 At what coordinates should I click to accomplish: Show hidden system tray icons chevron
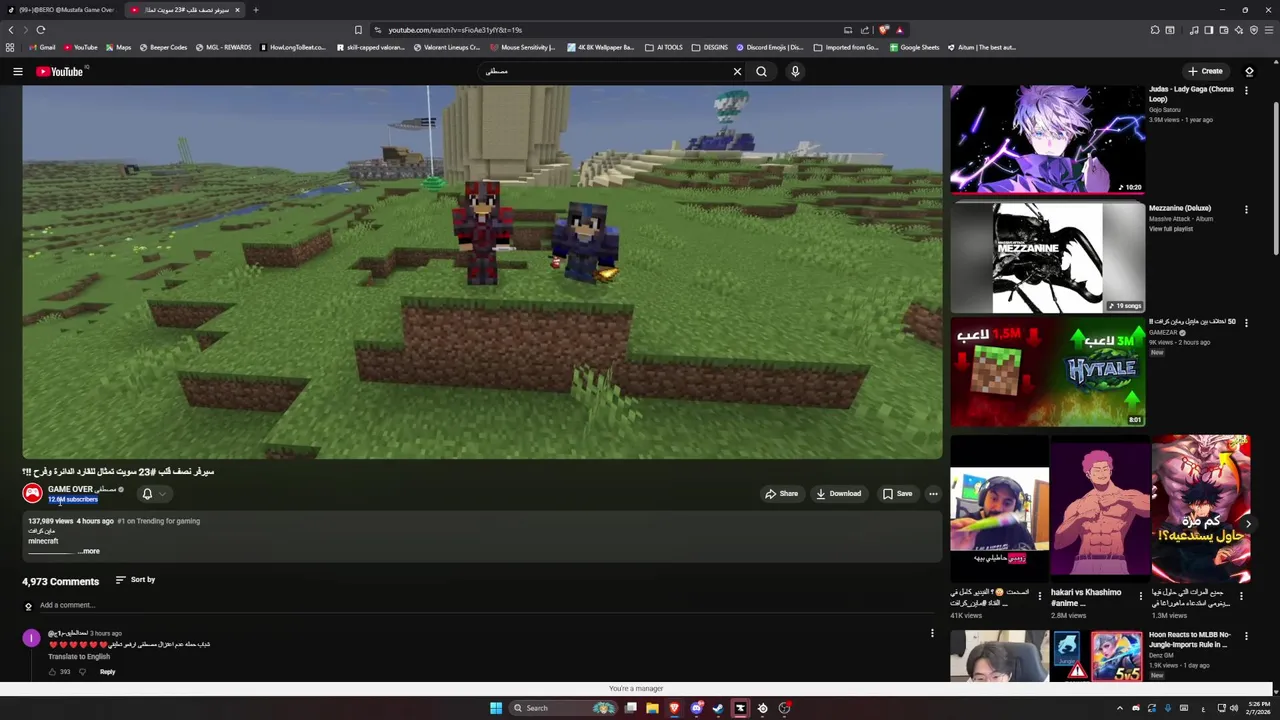coord(1119,708)
